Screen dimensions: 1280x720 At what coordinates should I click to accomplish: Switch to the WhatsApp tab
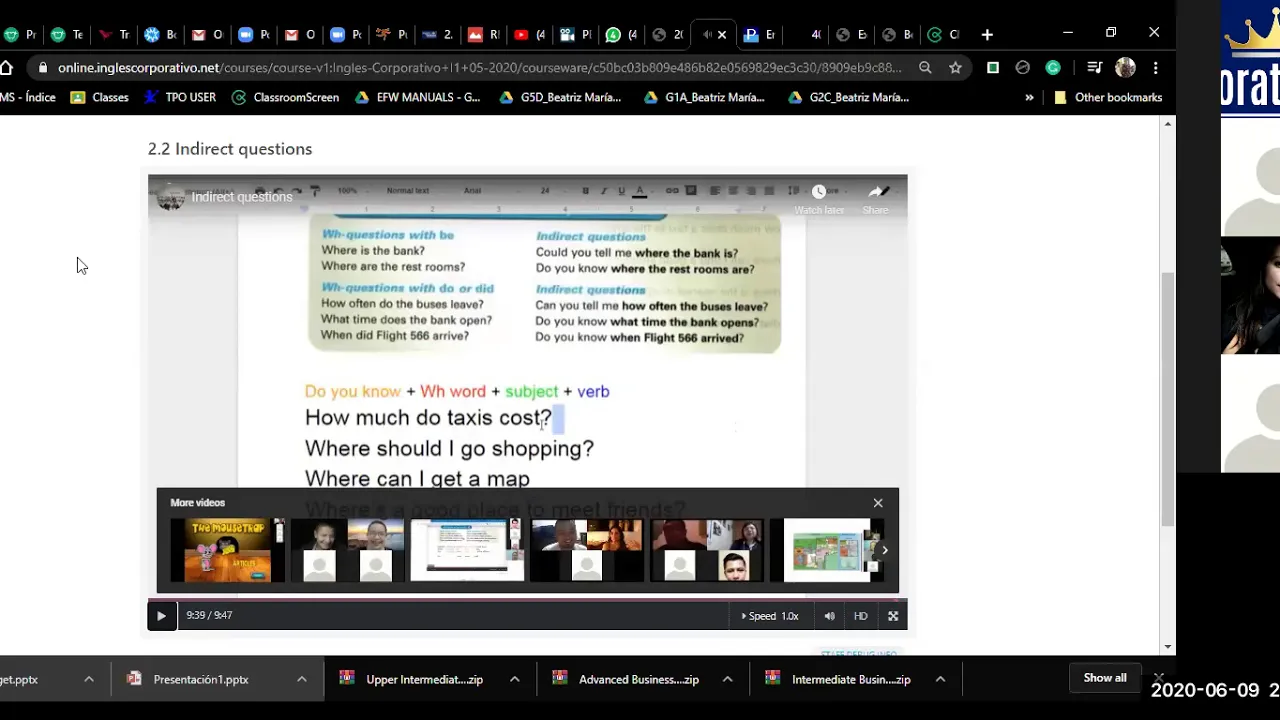620,34
